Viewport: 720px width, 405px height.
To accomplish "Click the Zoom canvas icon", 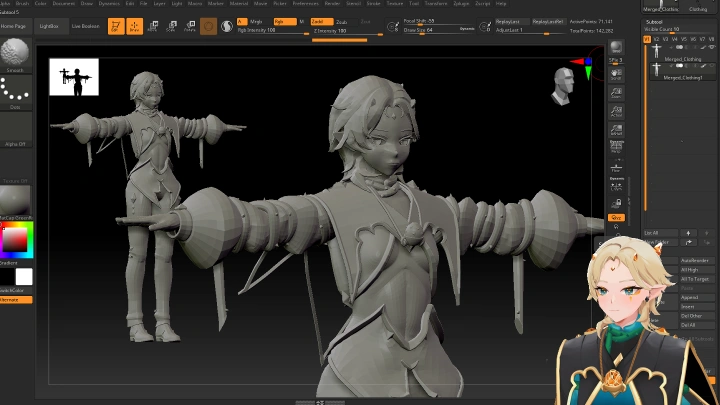I will pyautogui.click(x=616, y=93).
